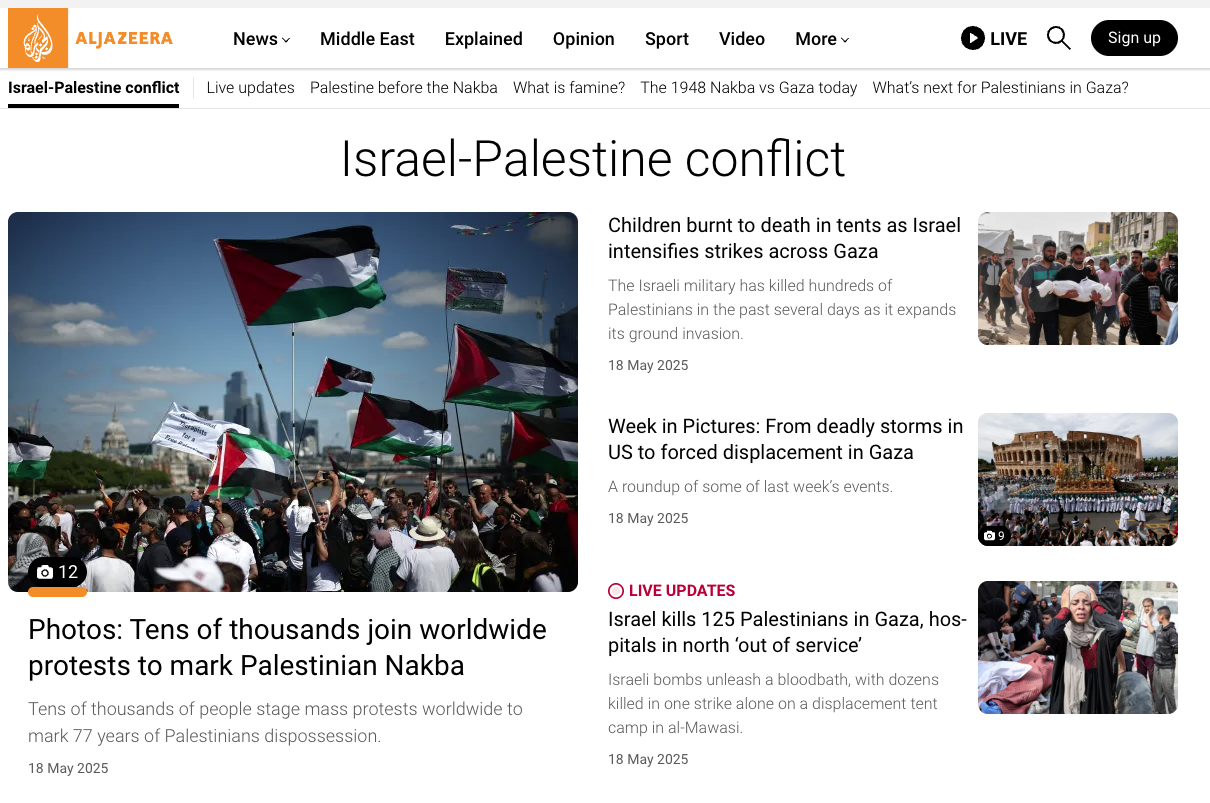Click the 9 photos camera badge

click(x=994, y=536)
